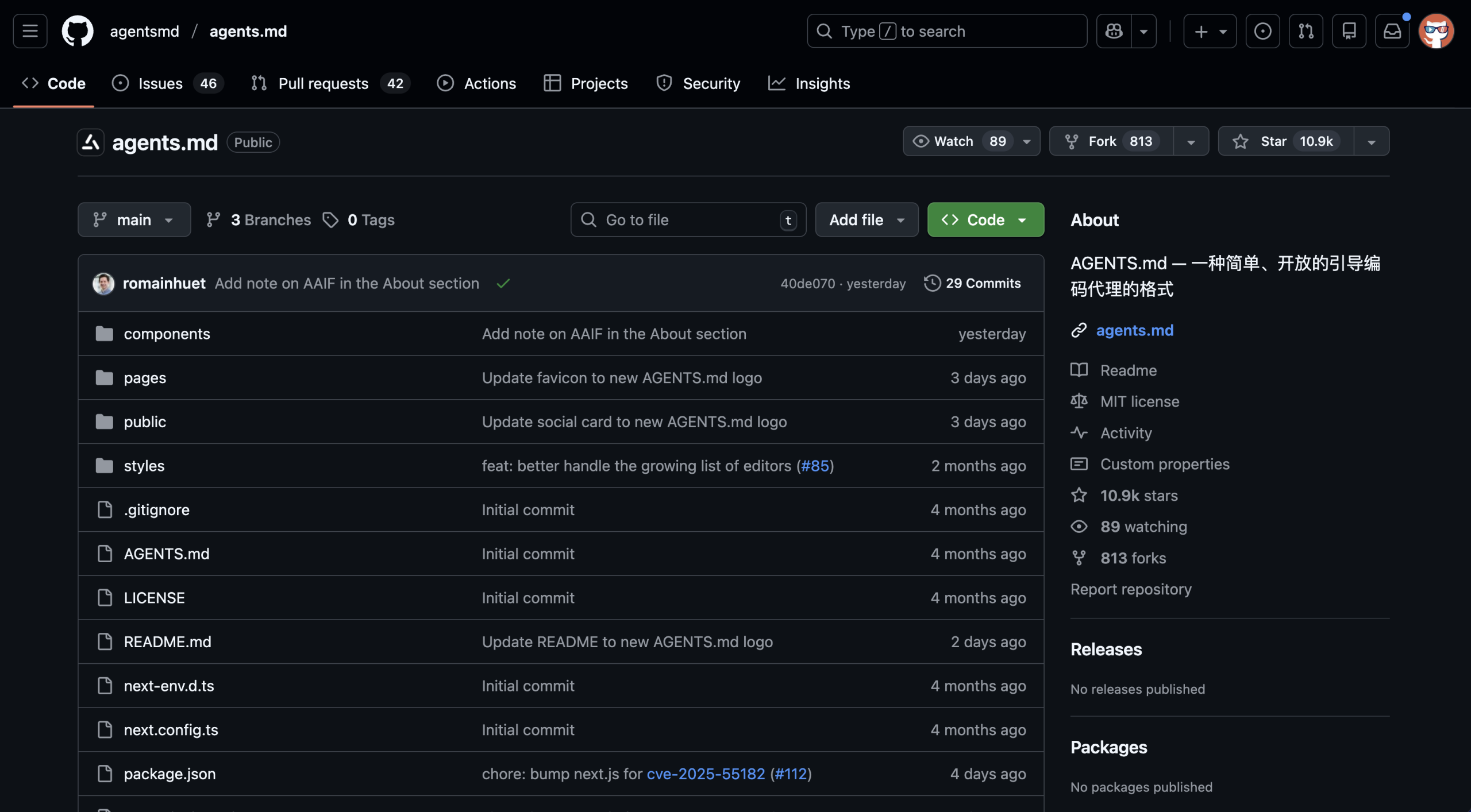Click the green commit status checkmark
The width and height of the screenshot is (1471, 812).
tap(503, 283)
